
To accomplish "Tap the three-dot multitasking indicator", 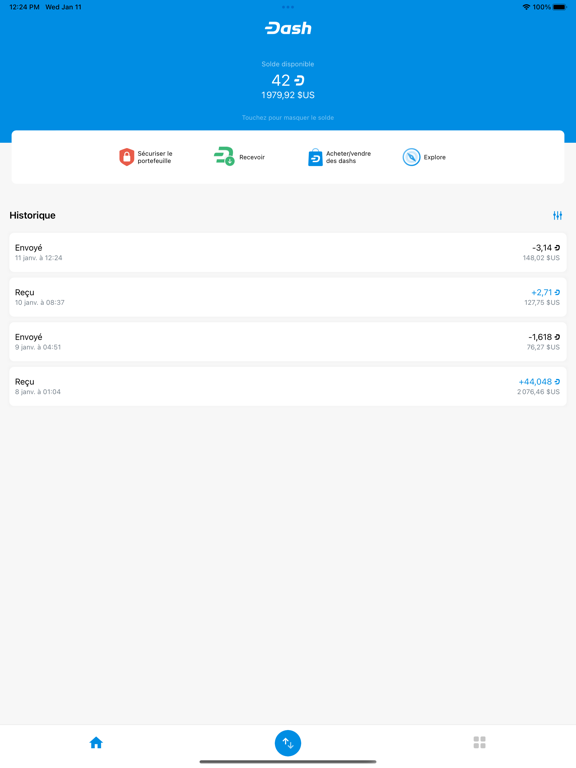I will pos(288,7).
